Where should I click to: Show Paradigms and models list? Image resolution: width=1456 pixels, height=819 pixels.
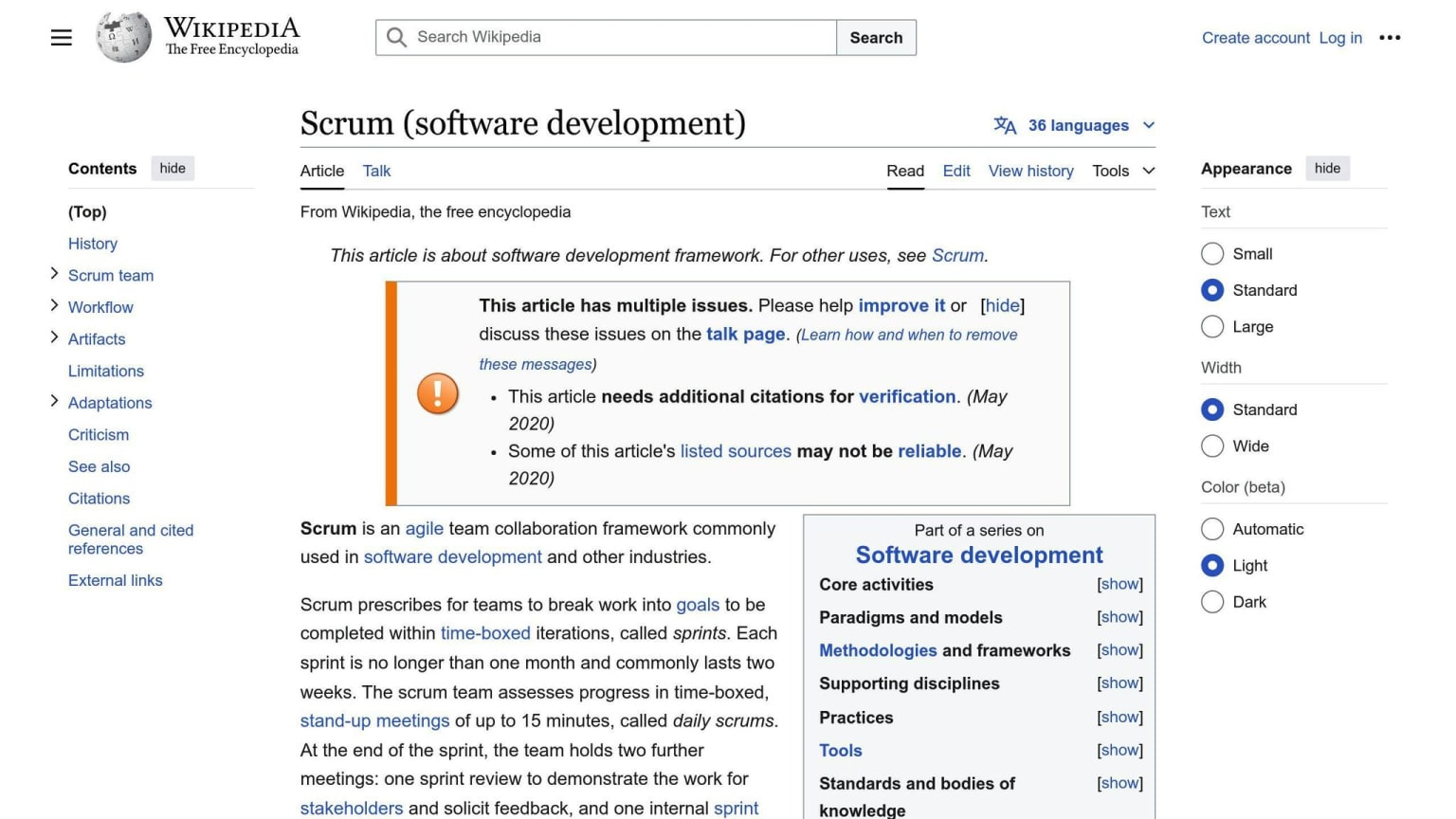coord(1119,617)
